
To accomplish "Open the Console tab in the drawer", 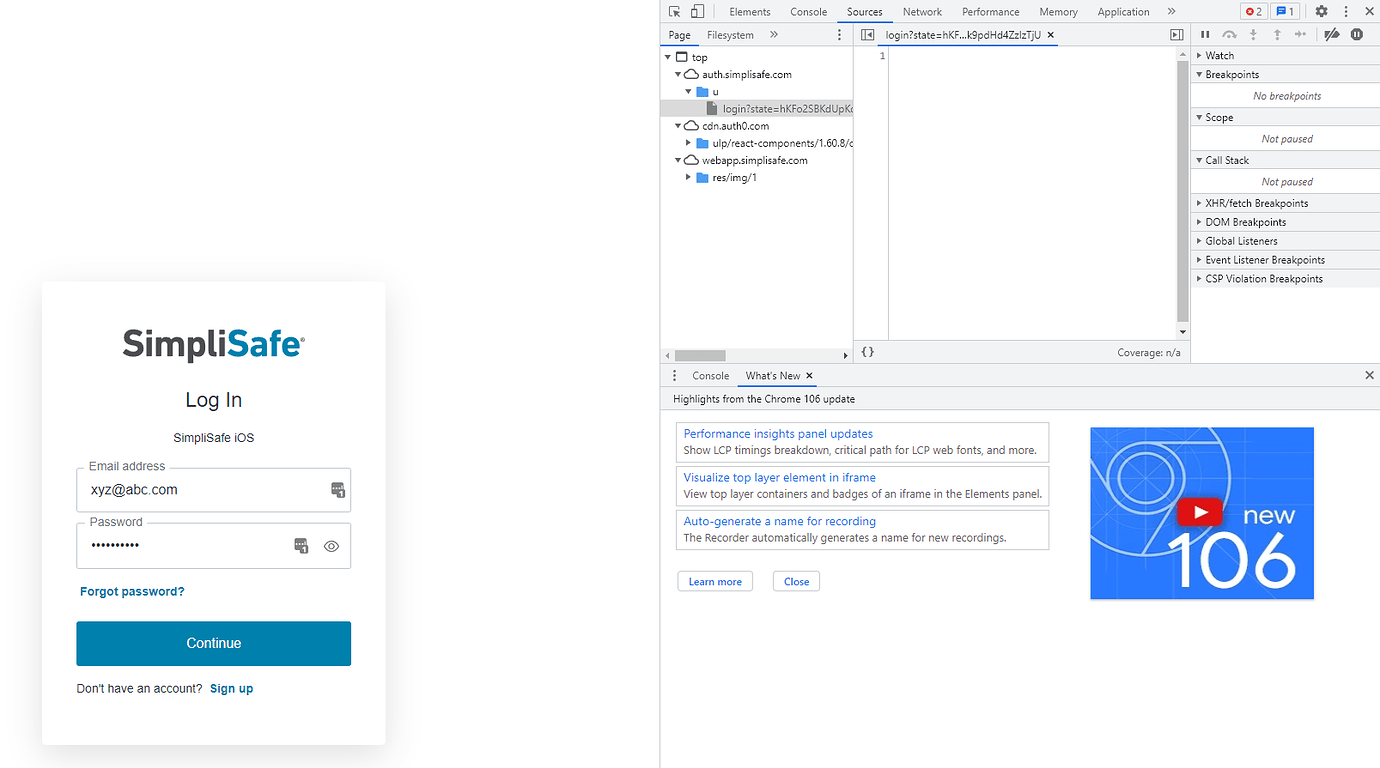I will coord(711,376).
